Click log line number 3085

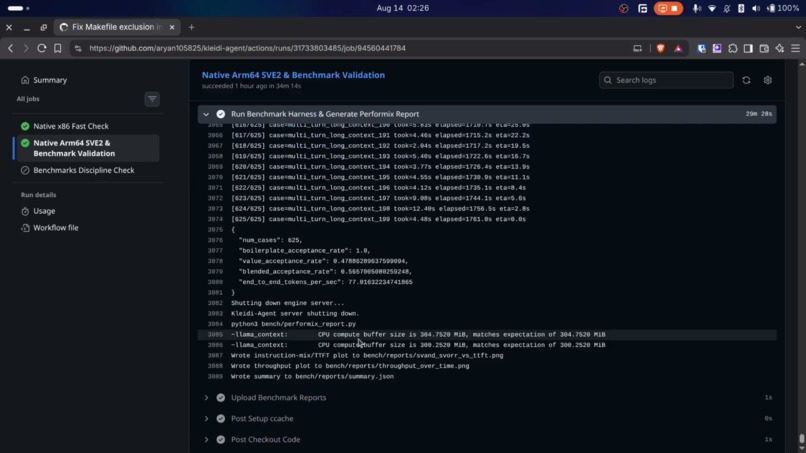215,334
